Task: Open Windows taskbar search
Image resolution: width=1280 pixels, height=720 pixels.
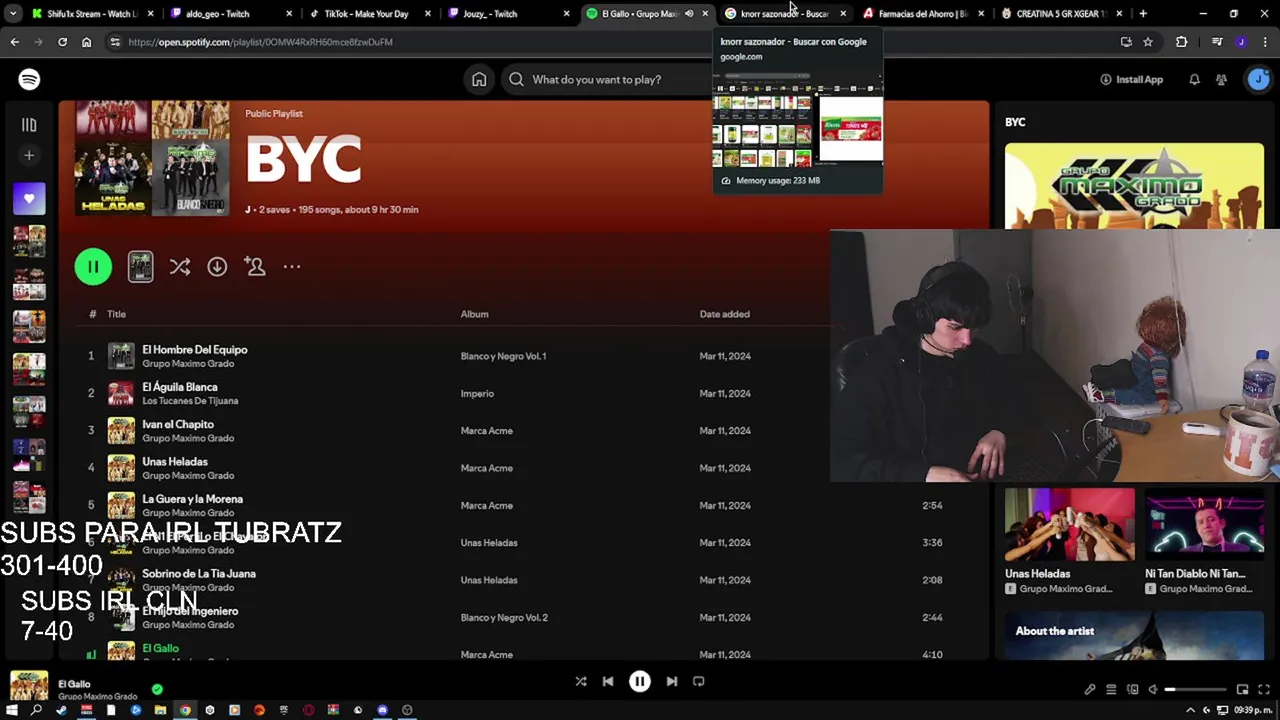Action: point(36,710)
